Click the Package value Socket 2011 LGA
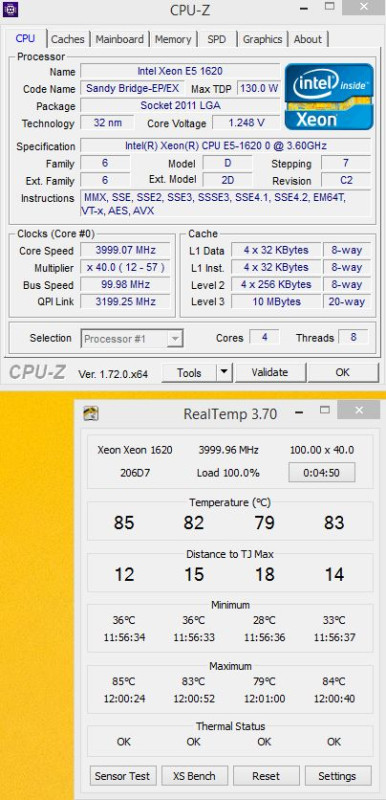 [180, 106]
